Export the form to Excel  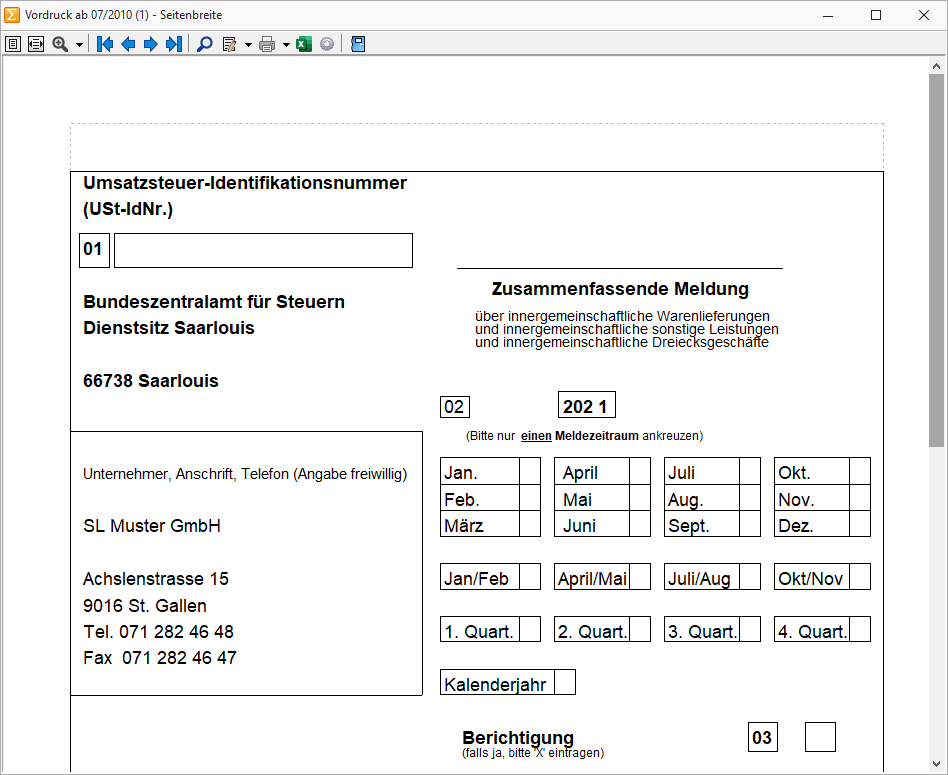click(x=304, y=44)
